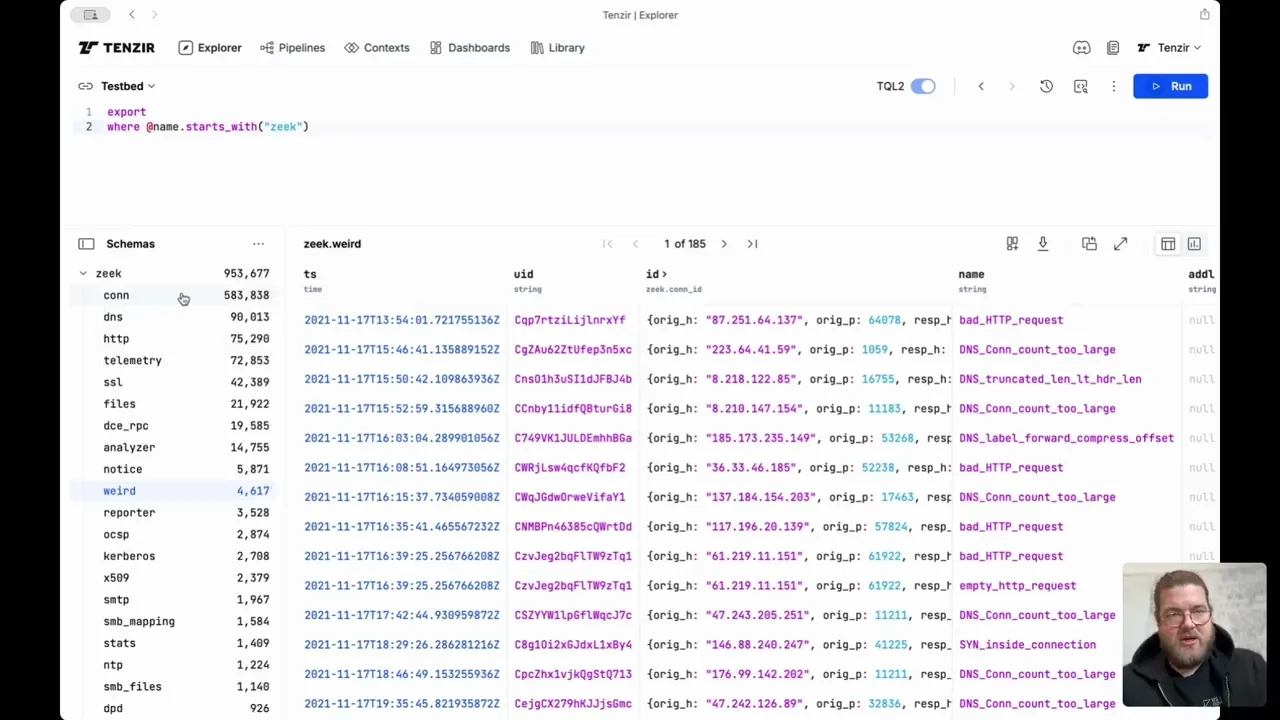Open the Testbed dropdown

tap(128, 86)
